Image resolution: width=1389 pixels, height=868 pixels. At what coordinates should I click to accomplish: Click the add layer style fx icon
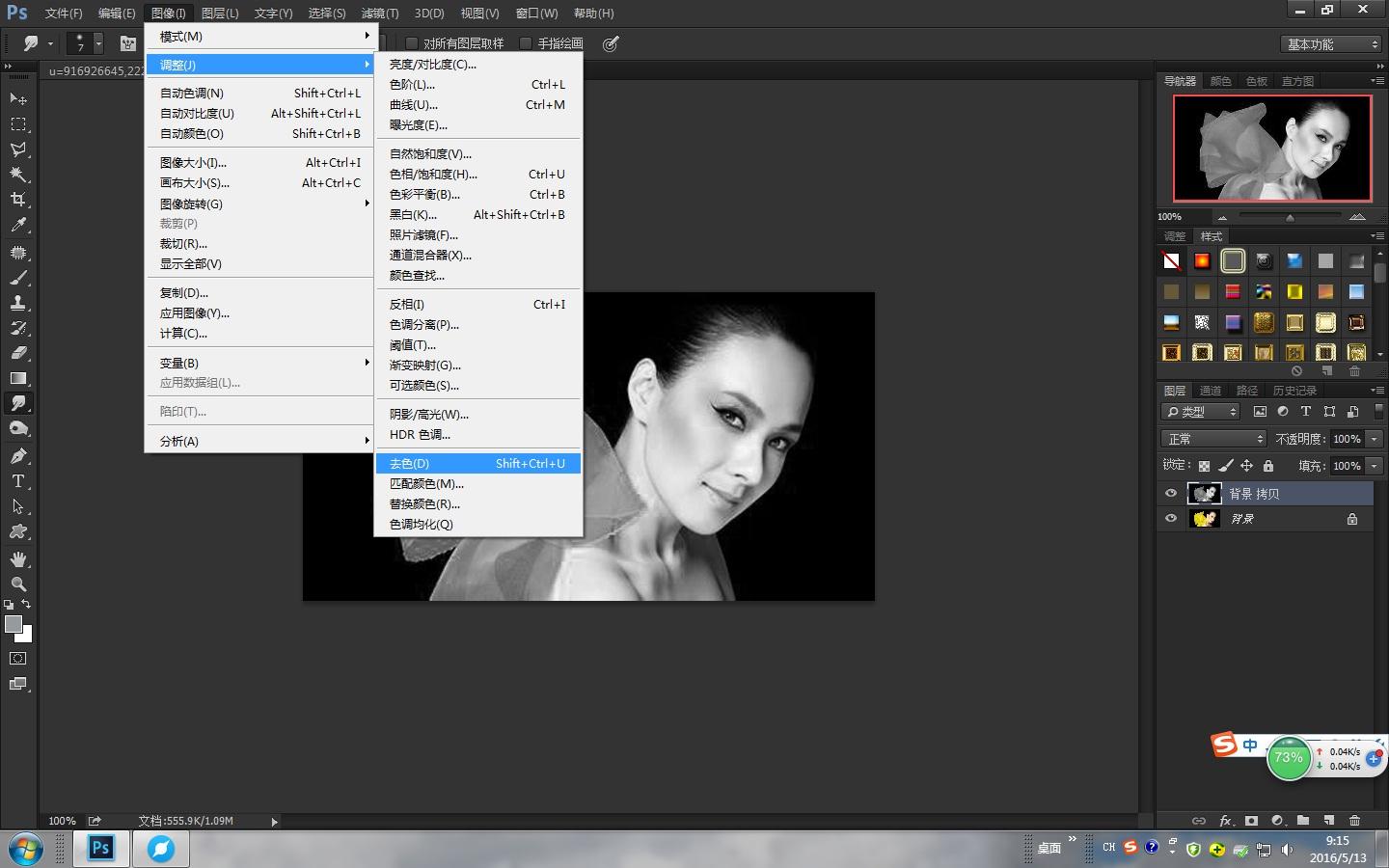tap(1225, 821)
